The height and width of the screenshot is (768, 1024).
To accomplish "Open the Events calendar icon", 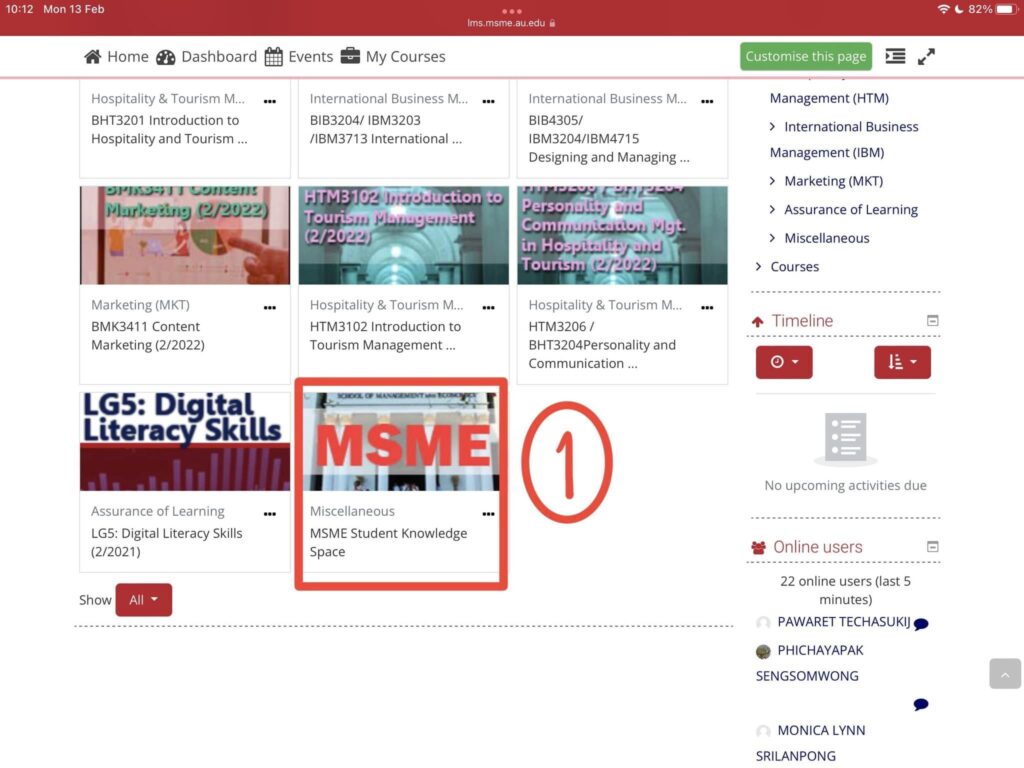I will click(275, 56).
